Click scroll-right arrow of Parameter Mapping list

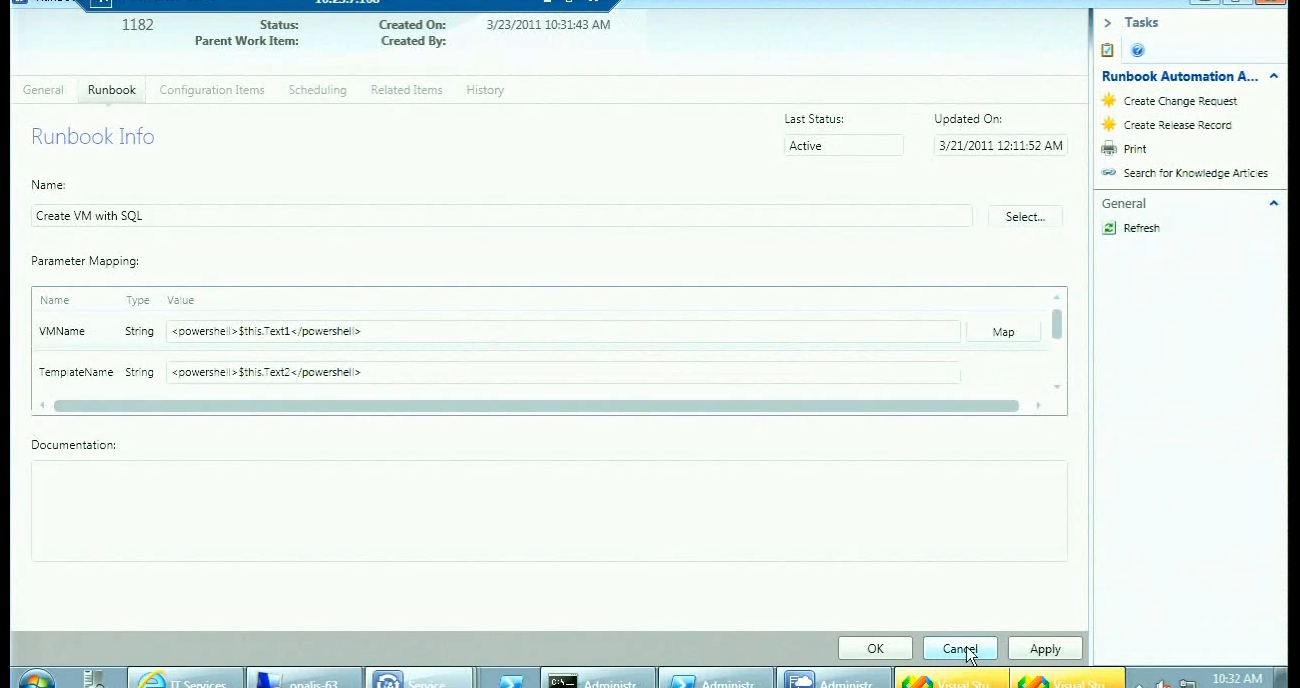(x=1038, y=406)
